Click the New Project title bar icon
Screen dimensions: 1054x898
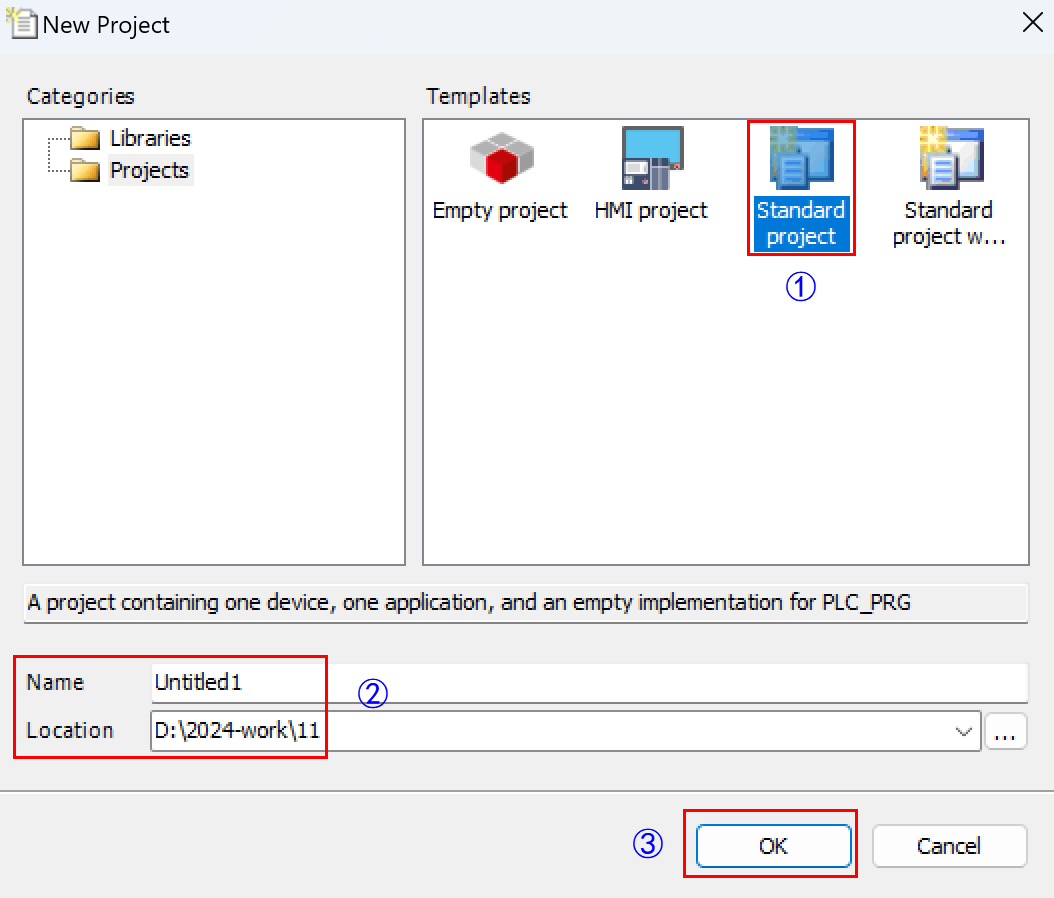(x=22, y=24)
